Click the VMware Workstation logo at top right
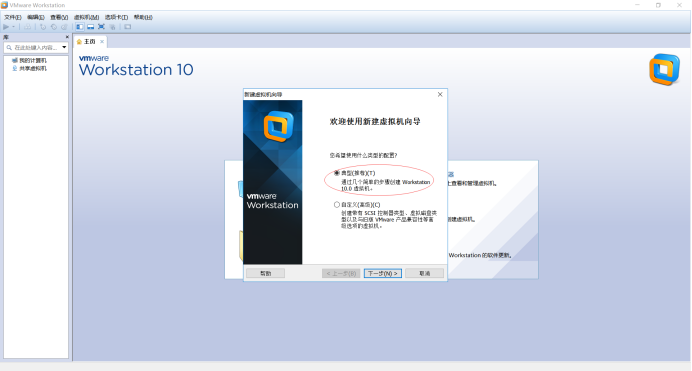 [x=664, y=69]
